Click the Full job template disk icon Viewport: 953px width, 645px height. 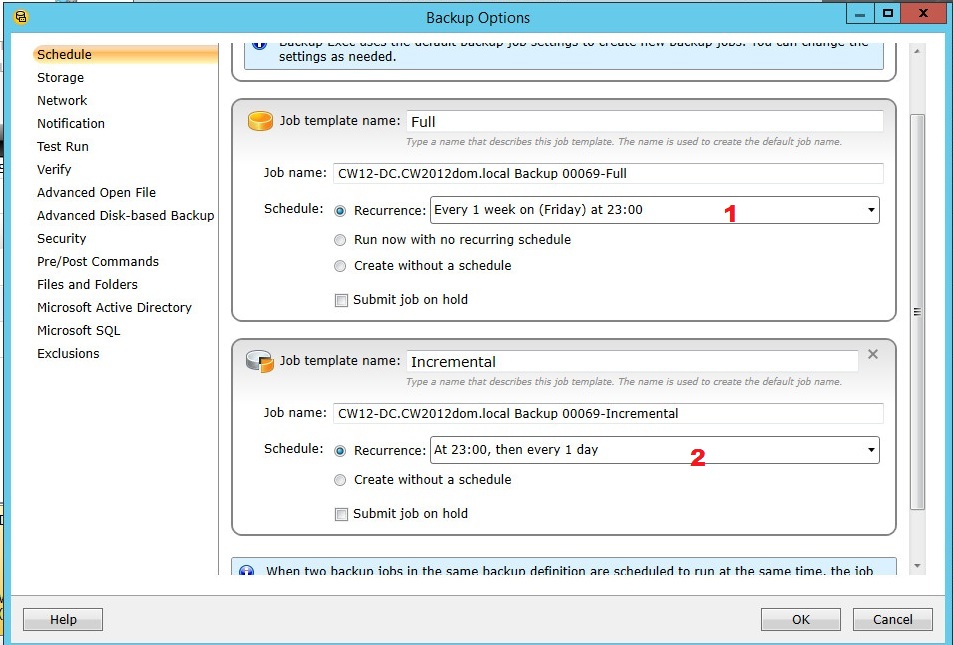coord(260,121)
